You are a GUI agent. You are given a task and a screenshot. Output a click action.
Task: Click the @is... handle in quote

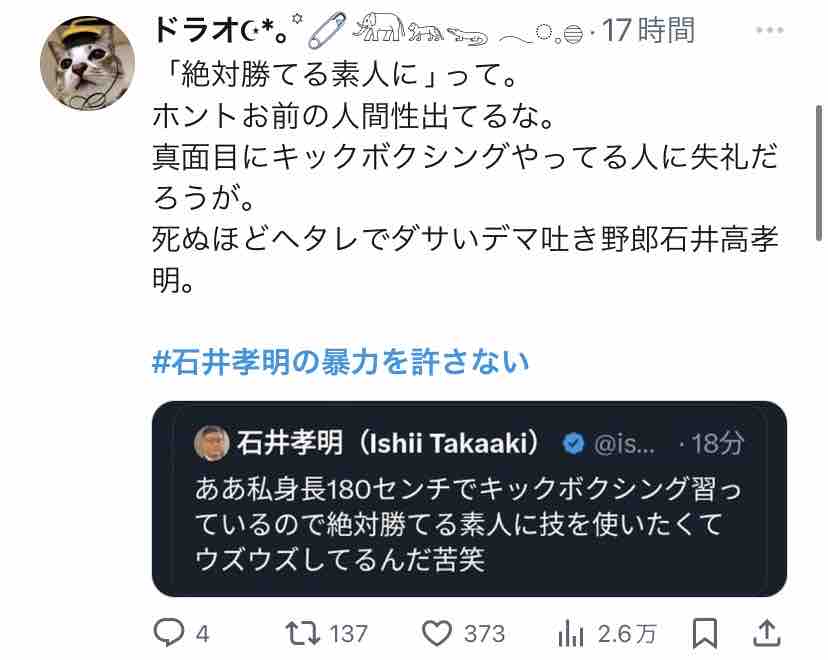[624, 444]
